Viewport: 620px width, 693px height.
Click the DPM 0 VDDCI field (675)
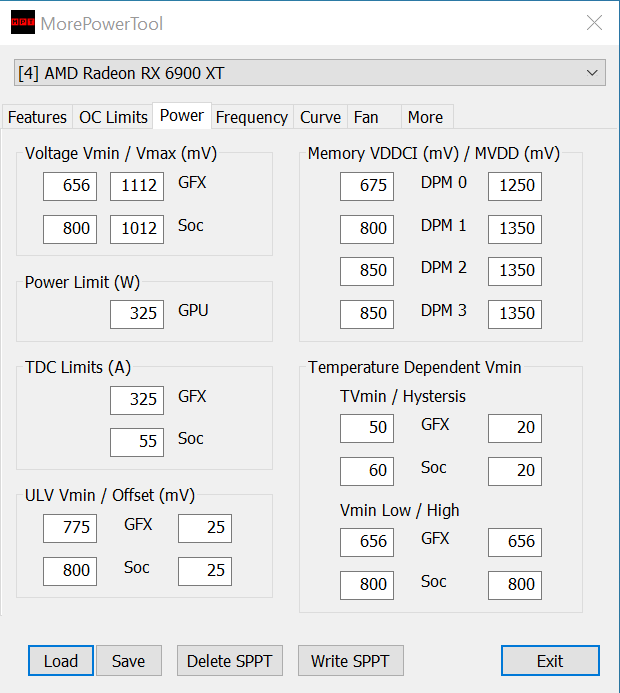(x=367, y=186)
